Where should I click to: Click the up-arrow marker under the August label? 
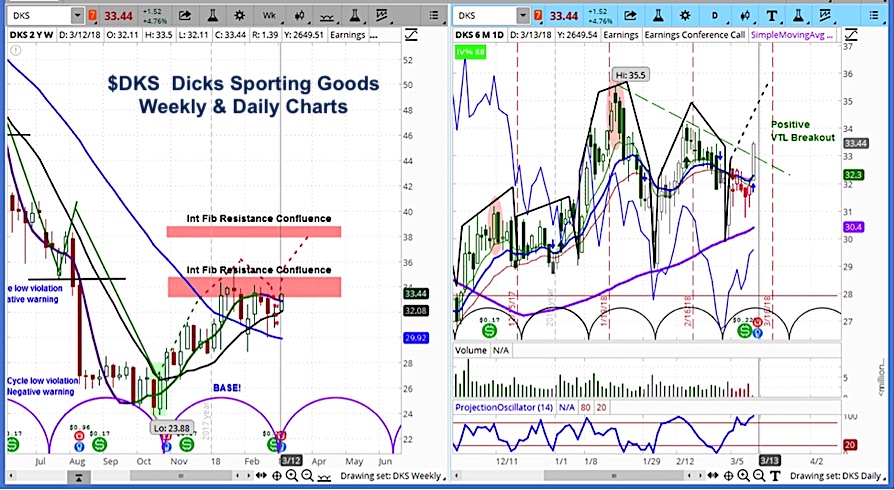80,476
